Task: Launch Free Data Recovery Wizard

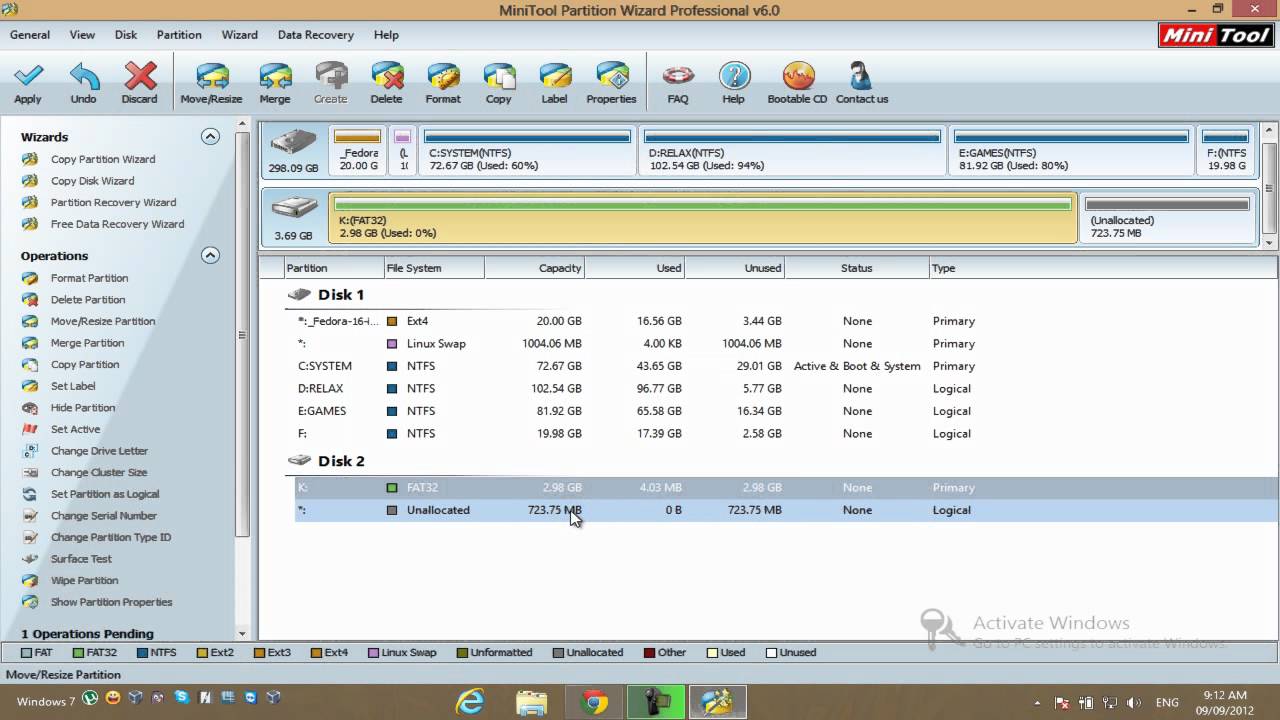Action: (117, 224)
